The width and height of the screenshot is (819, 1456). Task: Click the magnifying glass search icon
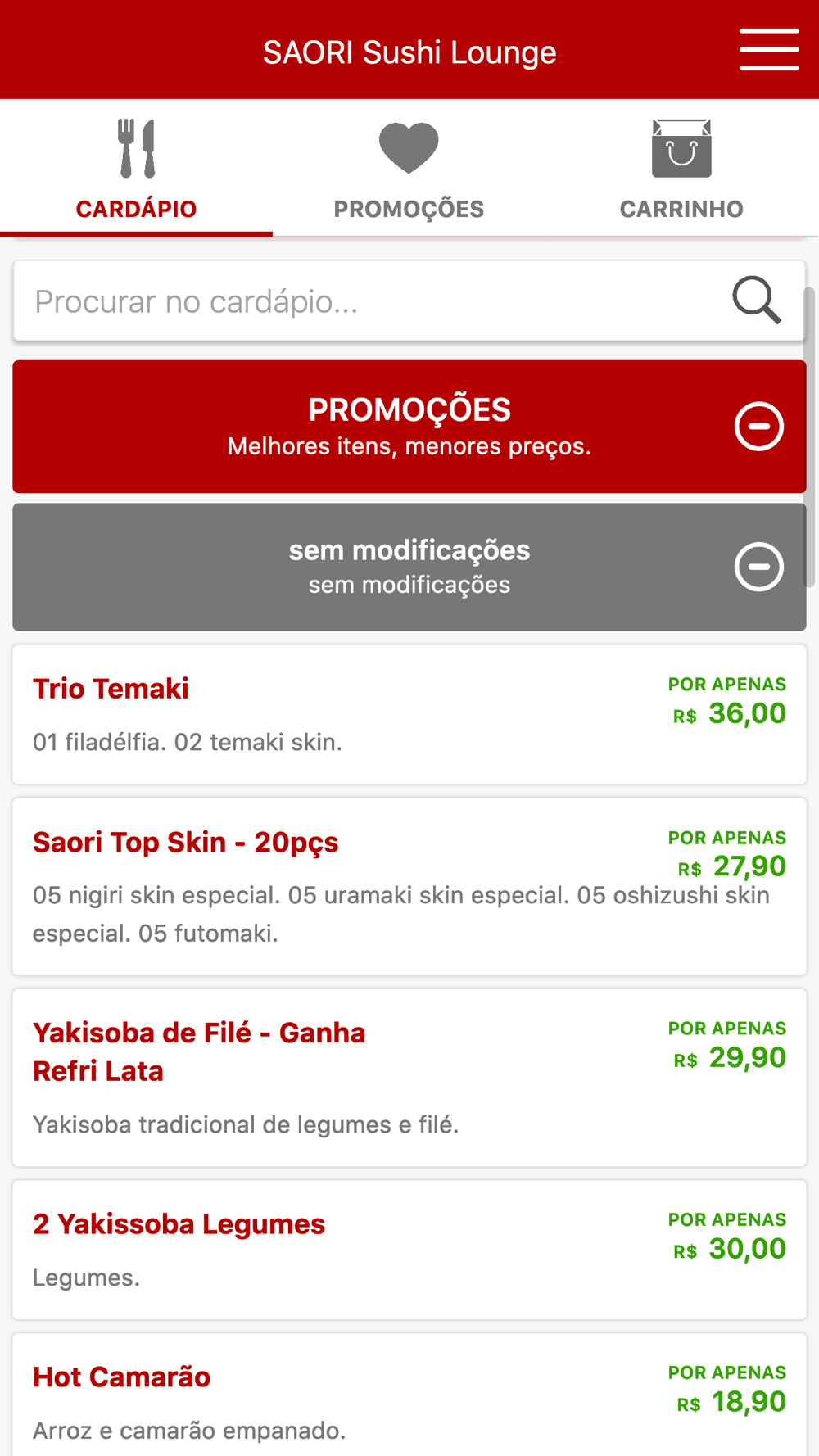tap(756, 301)
